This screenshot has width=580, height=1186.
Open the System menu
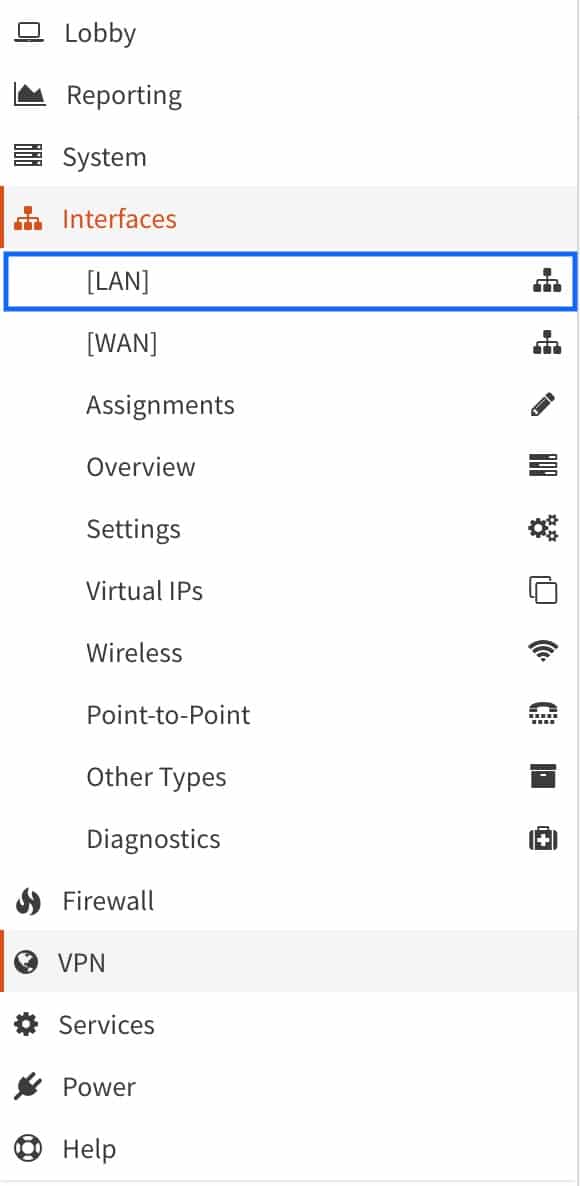click(290, 157)
